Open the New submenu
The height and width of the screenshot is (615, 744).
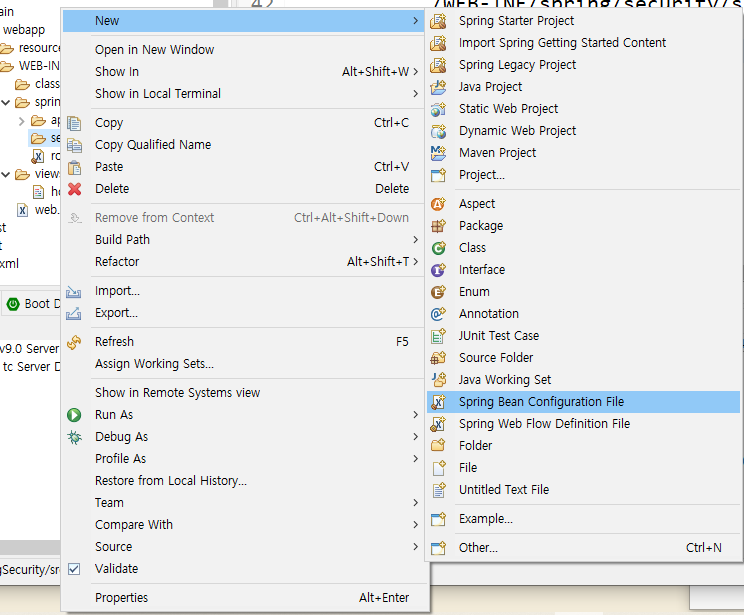(x=243, y=21)
